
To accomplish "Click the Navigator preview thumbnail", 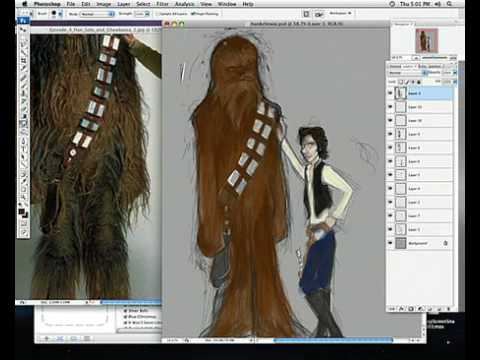I will (x=427, y=41).
